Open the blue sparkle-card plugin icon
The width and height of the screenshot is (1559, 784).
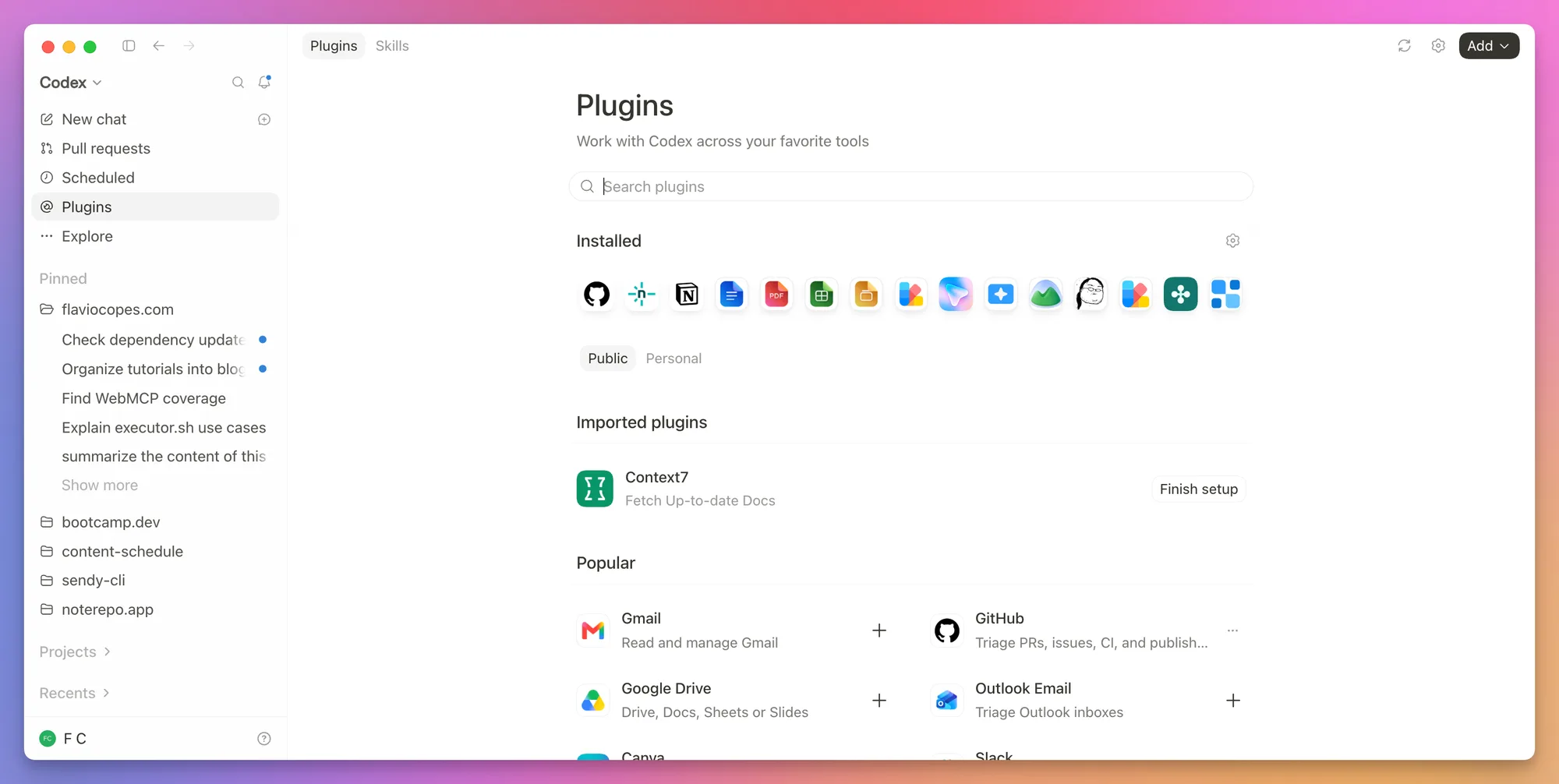pyautogui.click(x=1001, y=295)
